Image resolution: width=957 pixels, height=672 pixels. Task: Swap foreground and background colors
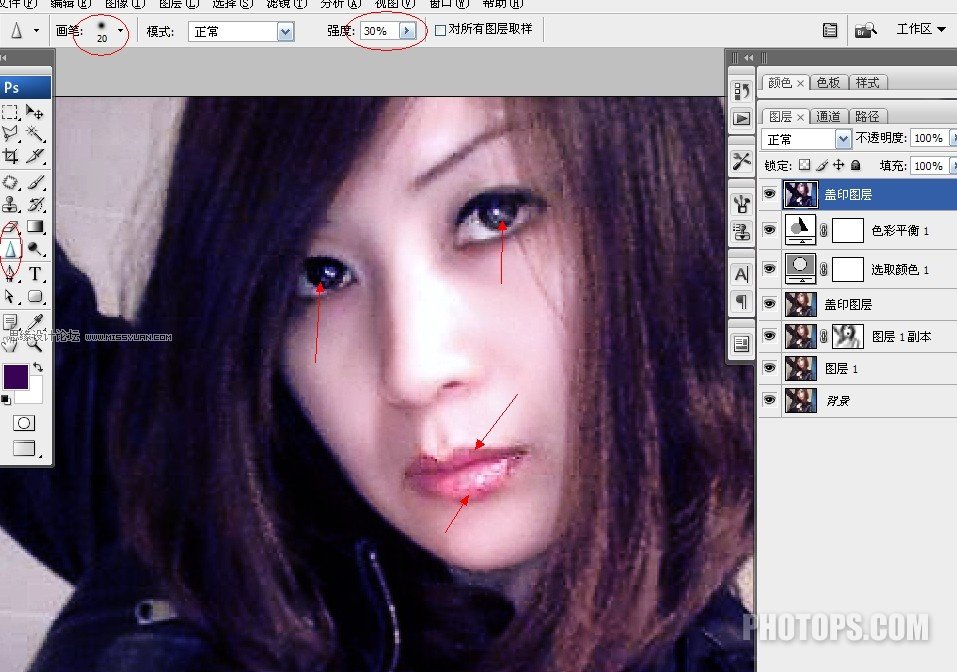[38, 367]
